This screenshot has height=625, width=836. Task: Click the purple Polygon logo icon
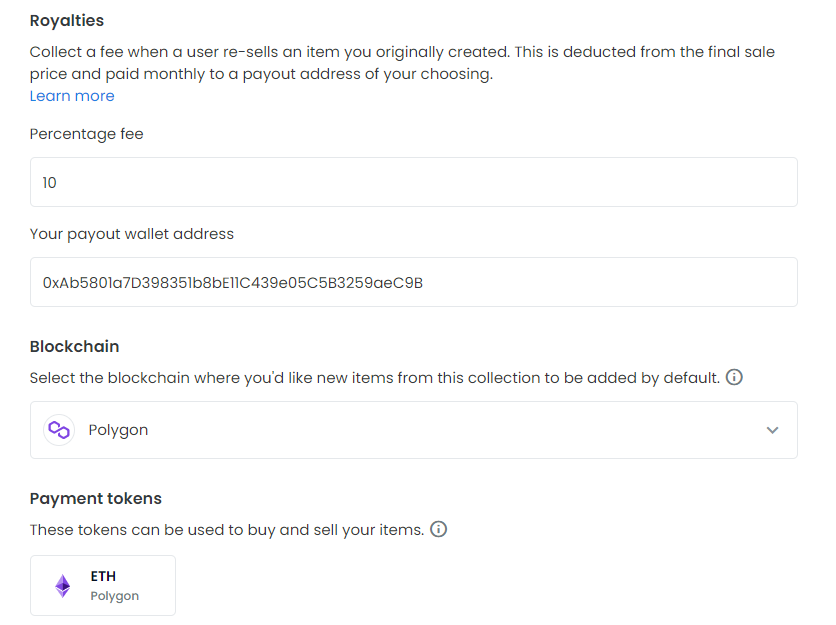[x=60, y=430]
